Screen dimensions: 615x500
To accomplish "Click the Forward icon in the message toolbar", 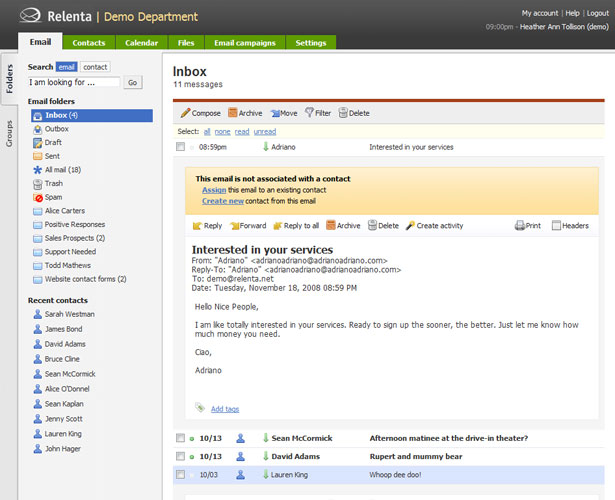I will pos(235,226).
